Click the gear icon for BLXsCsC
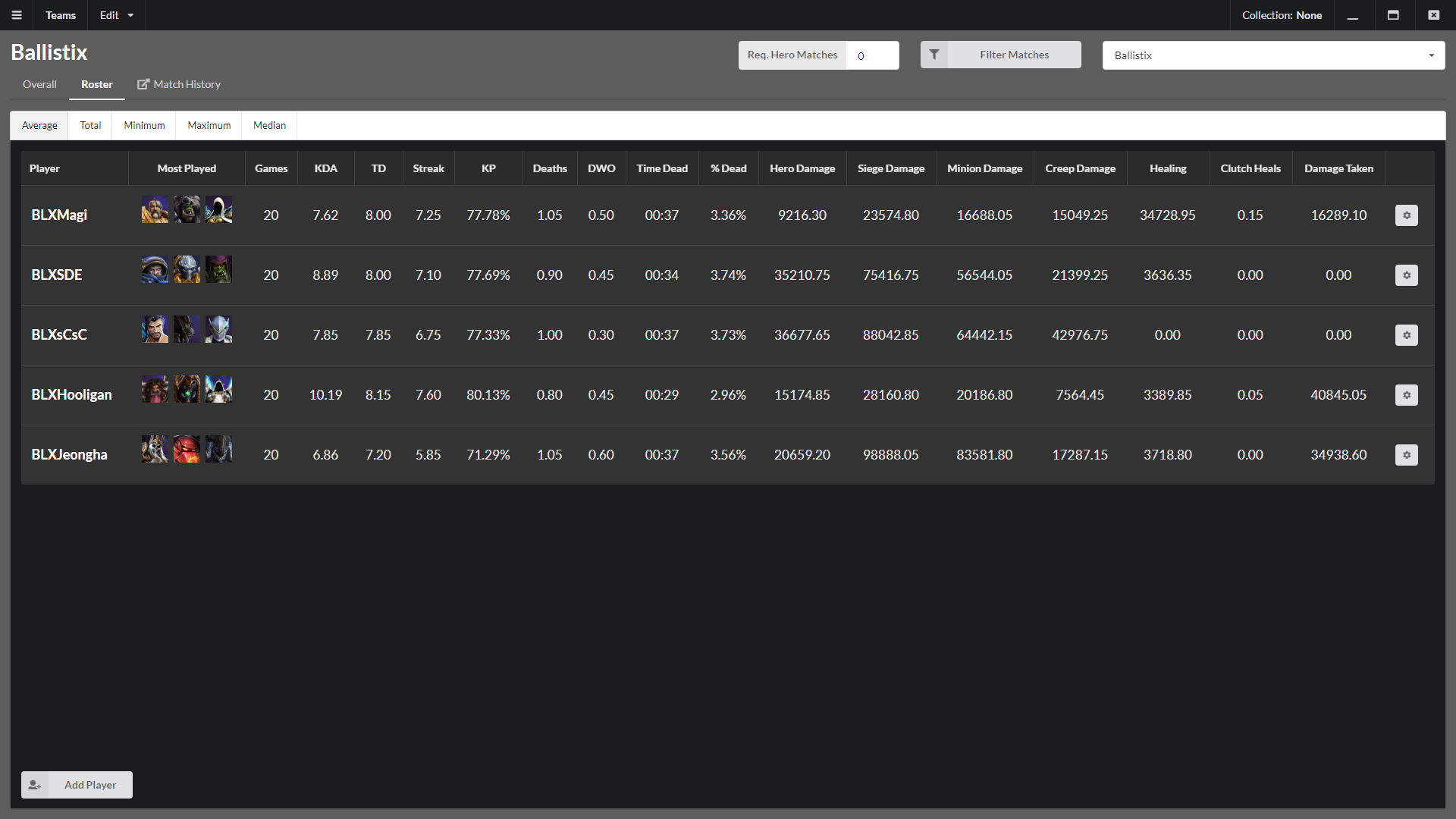Image resolution: width=1456 pixels, height=819 pixels. coord(1407,335)
